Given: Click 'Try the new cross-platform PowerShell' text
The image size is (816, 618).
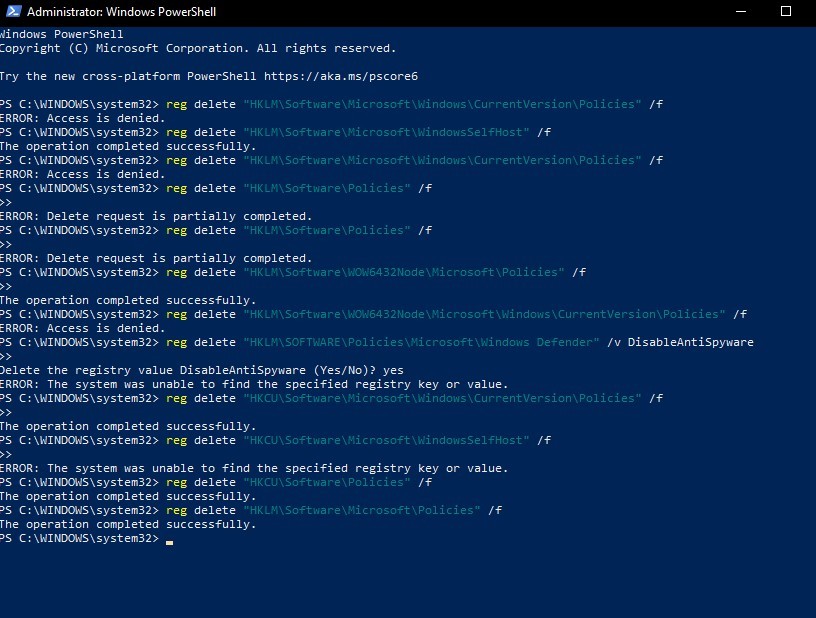Looking at the screenshot, I should pos(128,76).
